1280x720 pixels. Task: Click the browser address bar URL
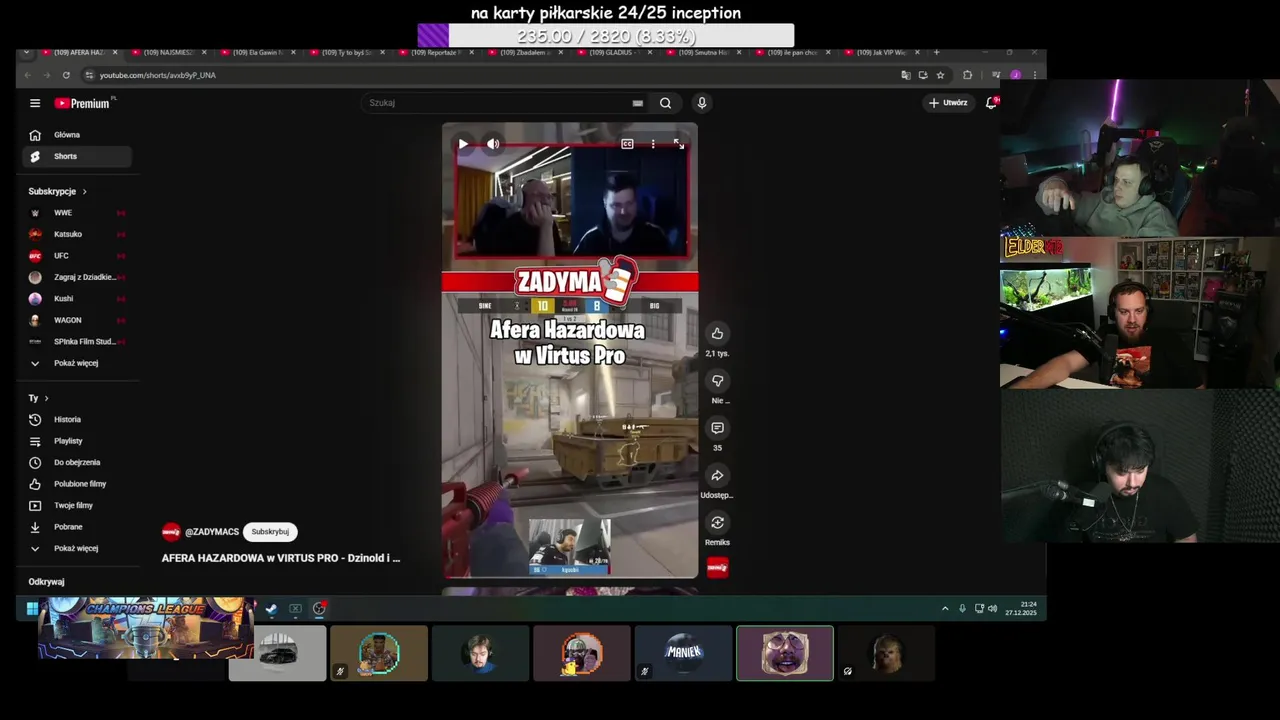coord(158,75)
